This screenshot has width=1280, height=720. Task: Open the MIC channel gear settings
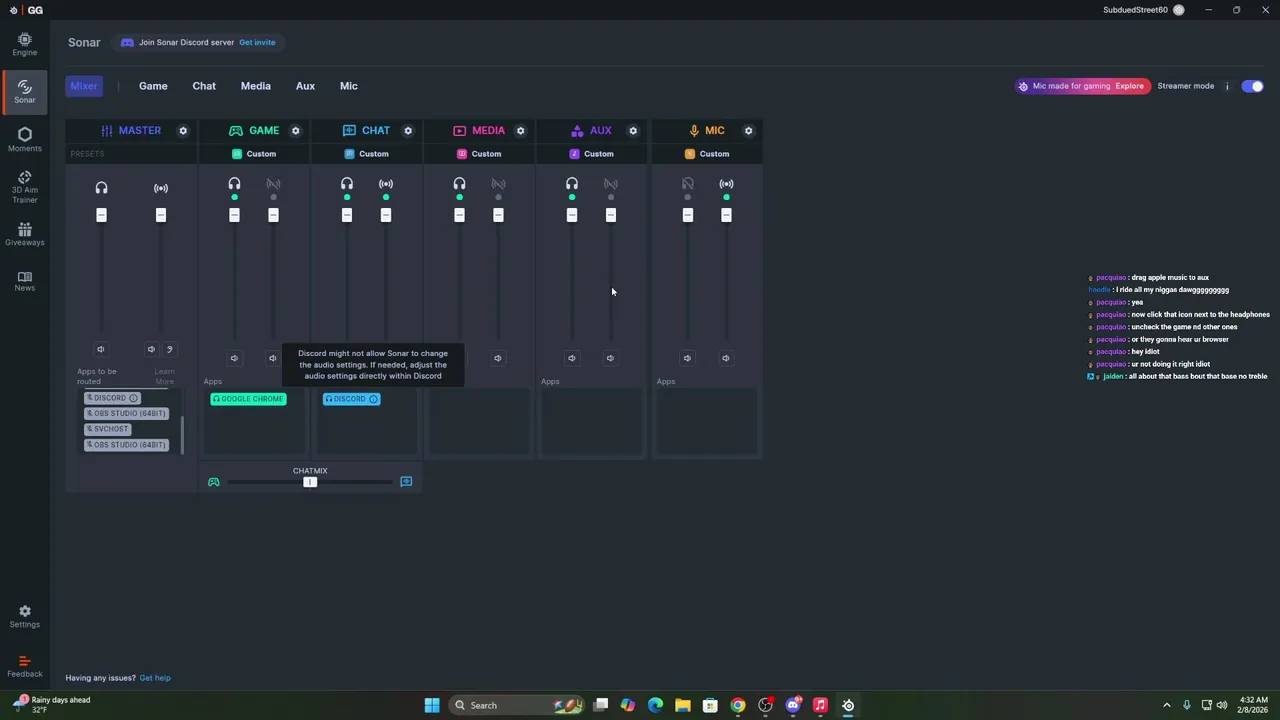point(748,131)
